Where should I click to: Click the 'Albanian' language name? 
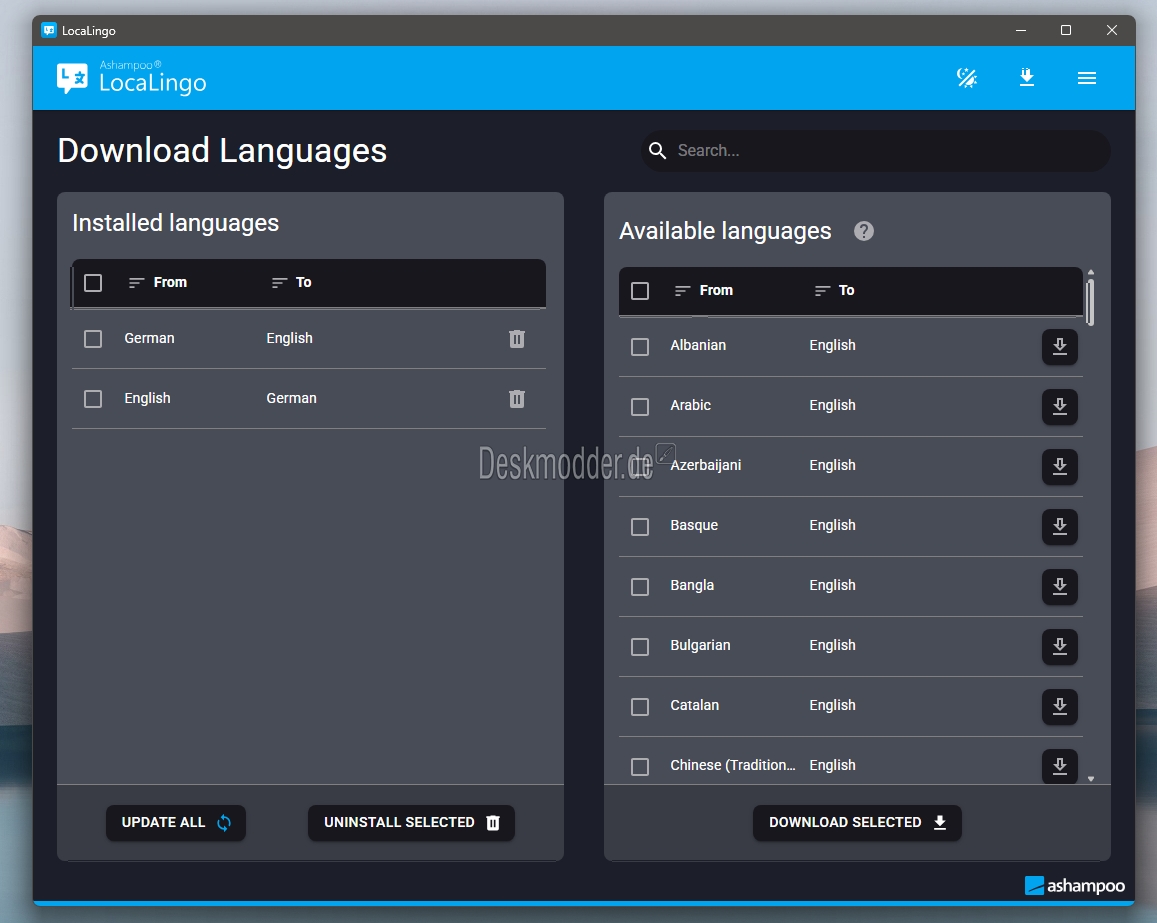(x=698, y=345)
